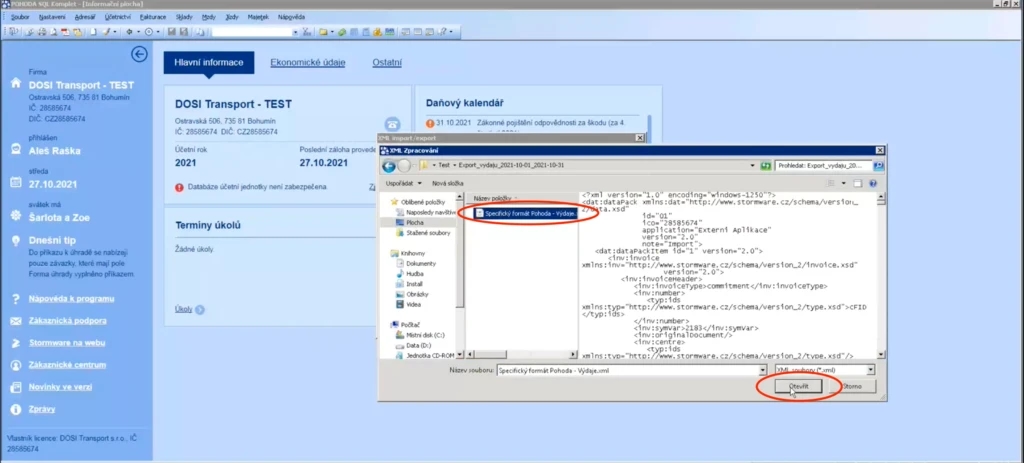The height and width of the screenshot is (463, 1024).
Task: Open the Soubor menu
Action: tap(20, 17)
